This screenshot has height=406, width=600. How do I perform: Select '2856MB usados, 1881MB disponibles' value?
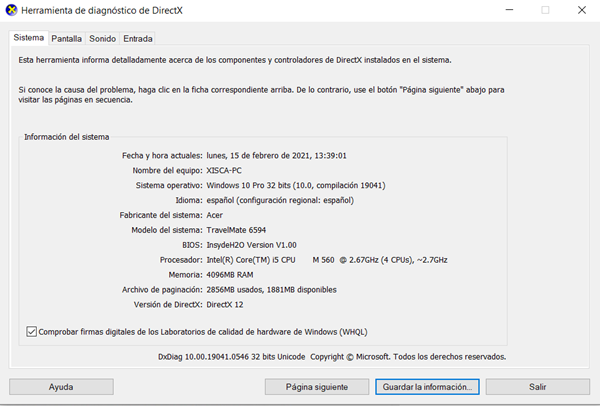click(x=271, y=290)
